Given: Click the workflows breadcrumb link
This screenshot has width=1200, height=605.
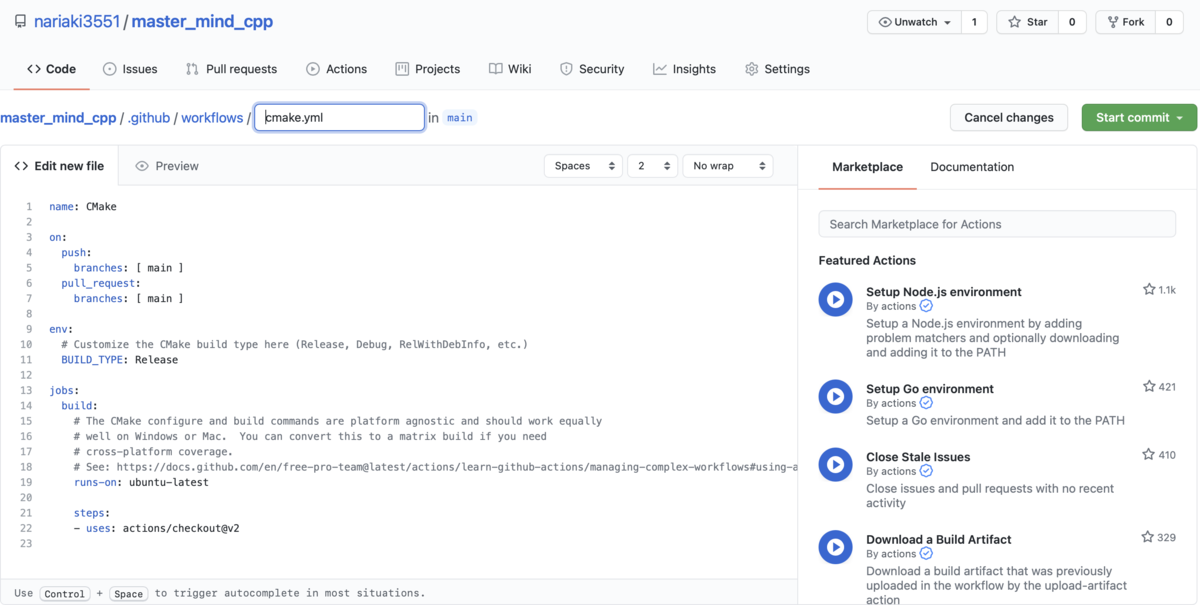Looking at the screenshot, I should click(x=212, y=118).
